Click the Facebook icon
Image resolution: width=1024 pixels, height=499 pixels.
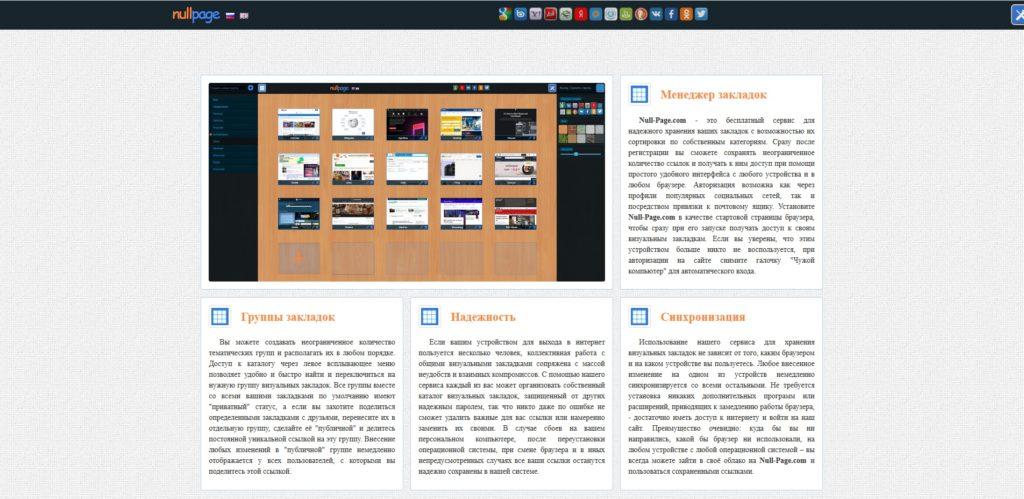coord(671,14)
